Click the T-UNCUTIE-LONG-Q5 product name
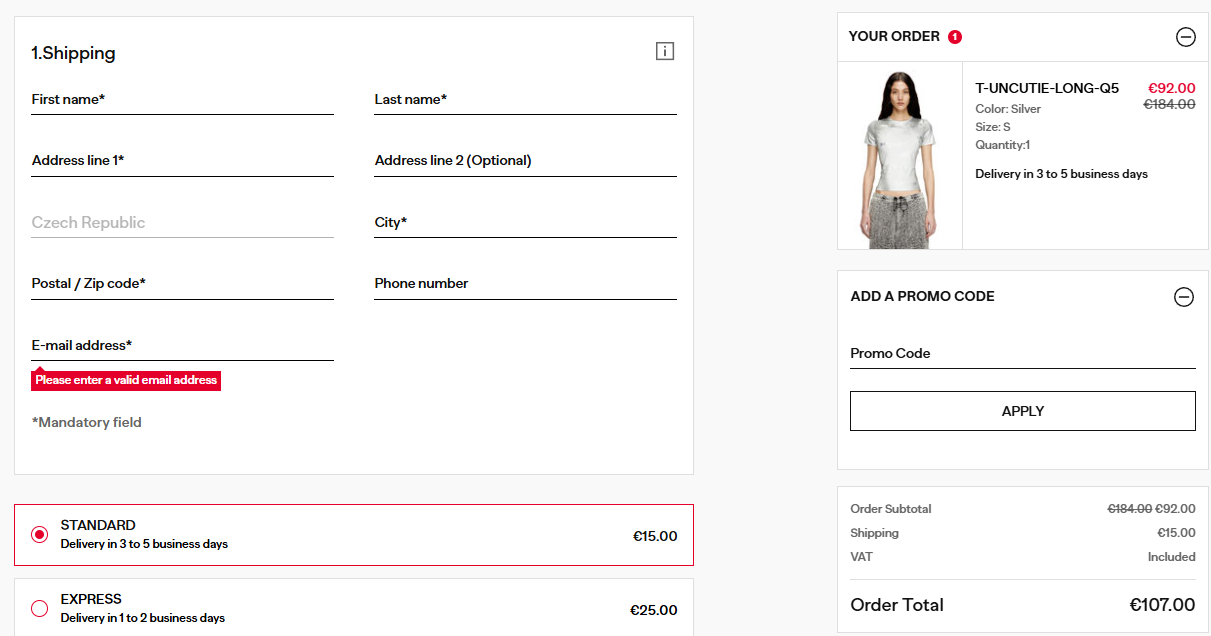Screen dimensions: 1211x636 pyautogui.click(x=1046, y=88)
